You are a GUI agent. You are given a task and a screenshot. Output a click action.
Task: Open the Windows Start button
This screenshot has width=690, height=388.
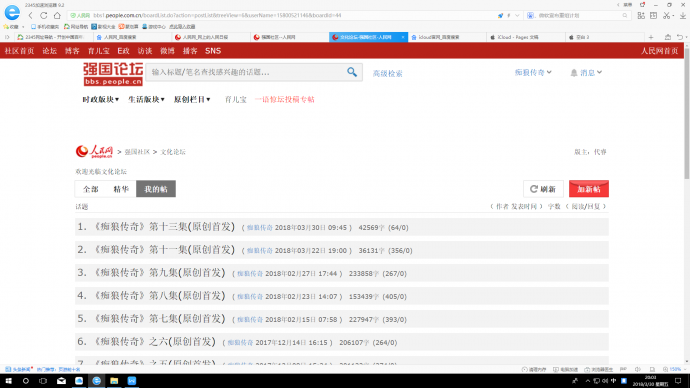tap(8, 381)
